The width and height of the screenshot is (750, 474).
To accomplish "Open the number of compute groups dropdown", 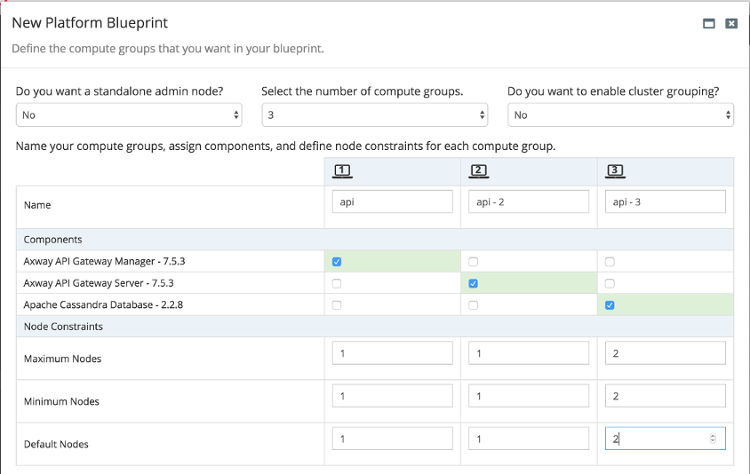I will point(375,115).
